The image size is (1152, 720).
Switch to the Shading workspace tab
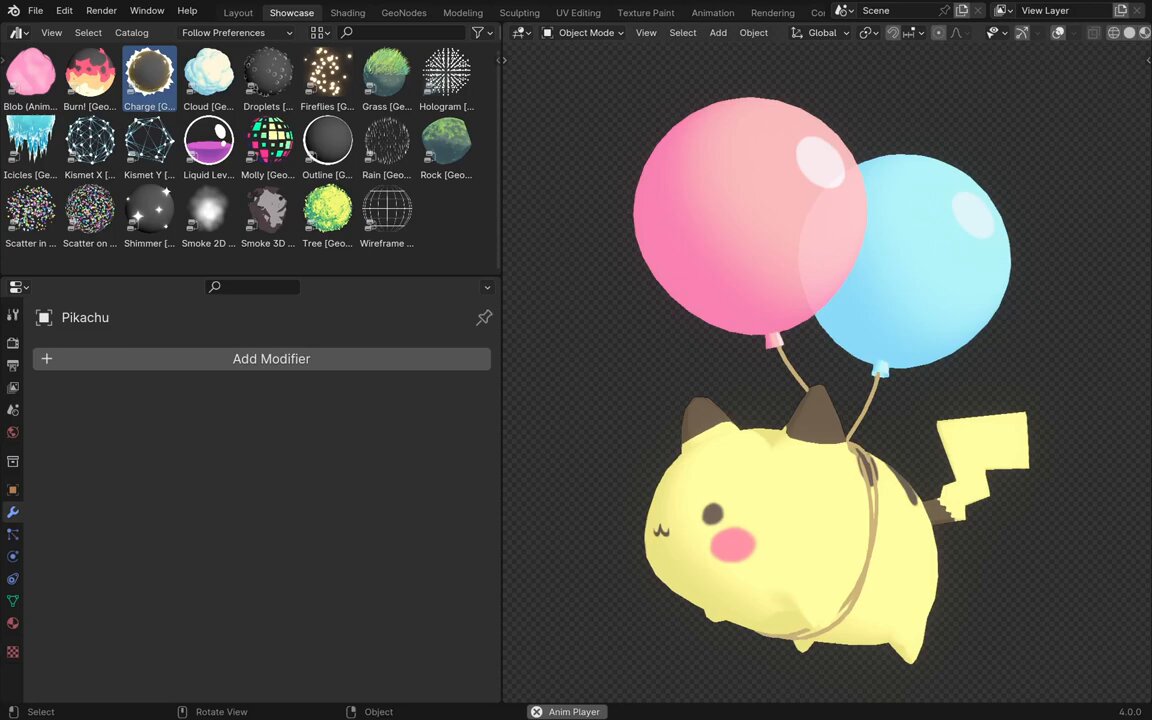click(x=348, y=12)
